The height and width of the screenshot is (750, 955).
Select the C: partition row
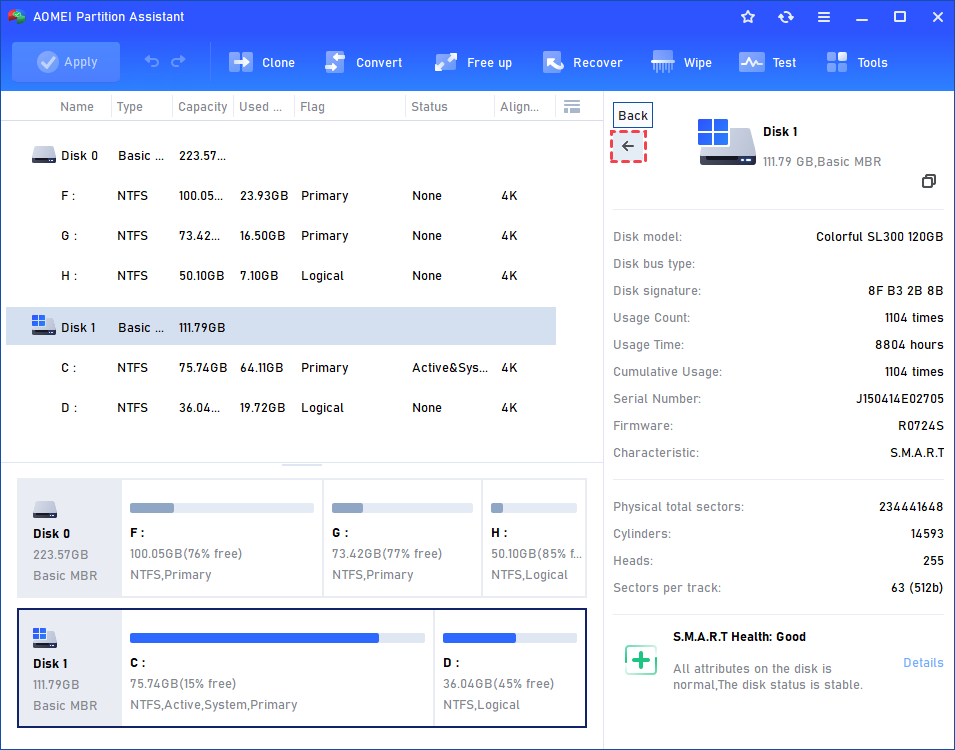click(281, 368)
